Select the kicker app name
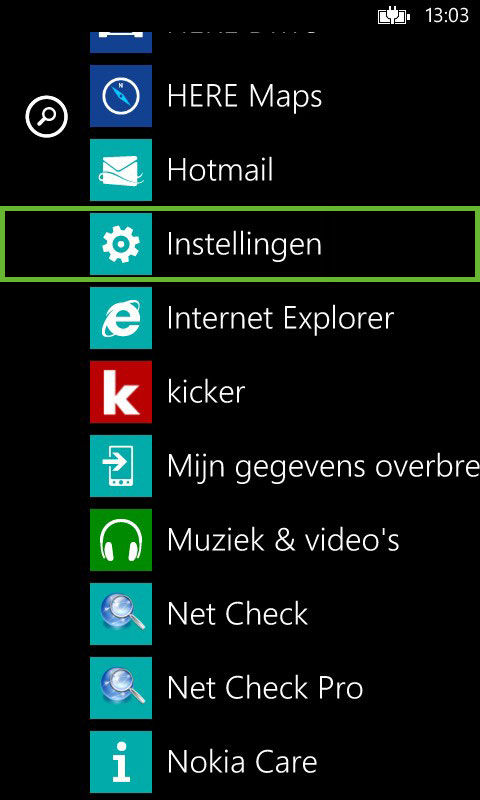The height and width of the screenshot is (800, 480). click(x=206, y=392)
